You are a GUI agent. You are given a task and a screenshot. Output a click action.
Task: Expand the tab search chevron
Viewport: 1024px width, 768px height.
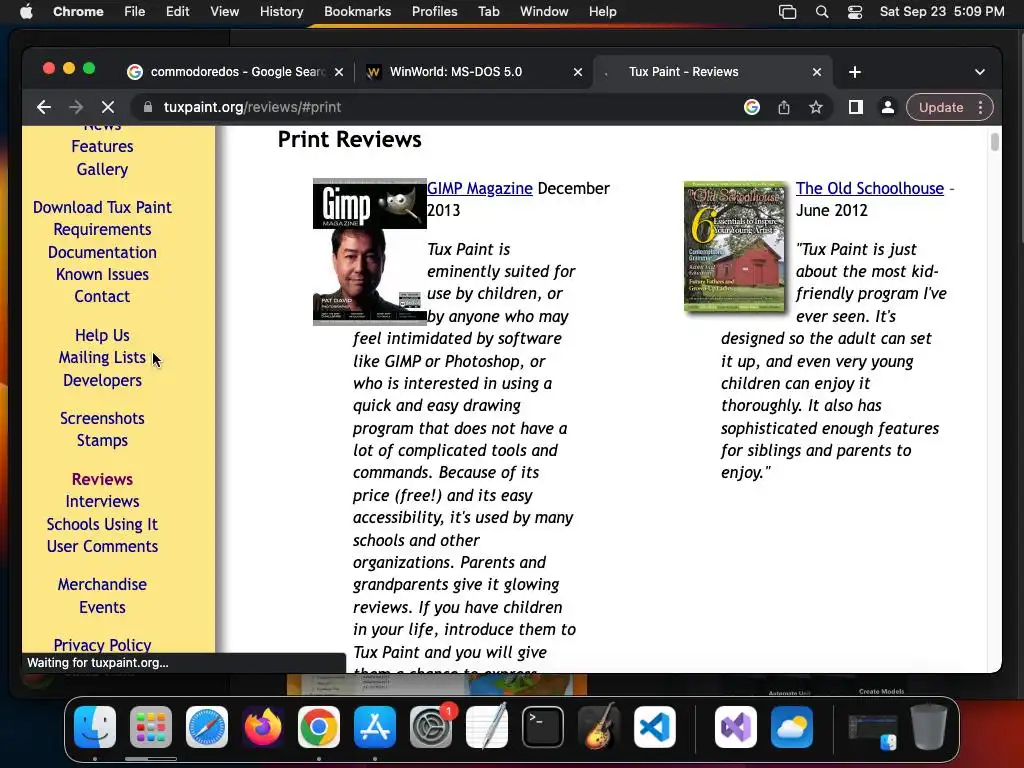click(980, 72)
